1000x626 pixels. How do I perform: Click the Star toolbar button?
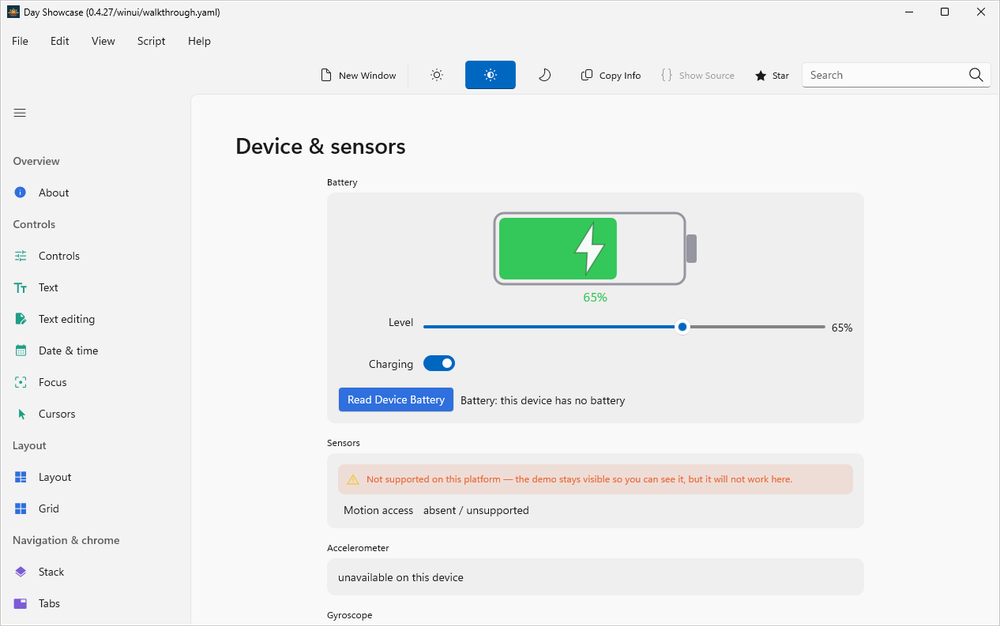(x=772, y=75)
